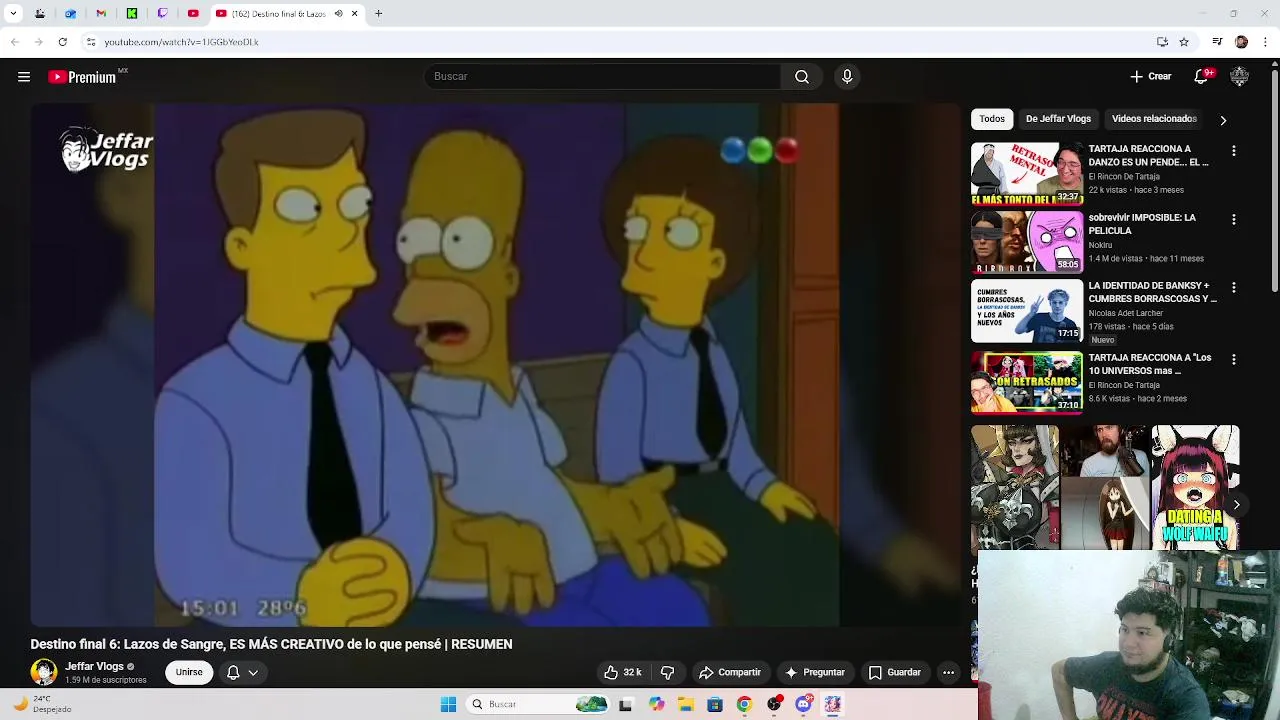The height and width of the screenshot is (720, 1280).
Task: Open the Jeffar Vlogs channel name link
Action: coord(94,666)
